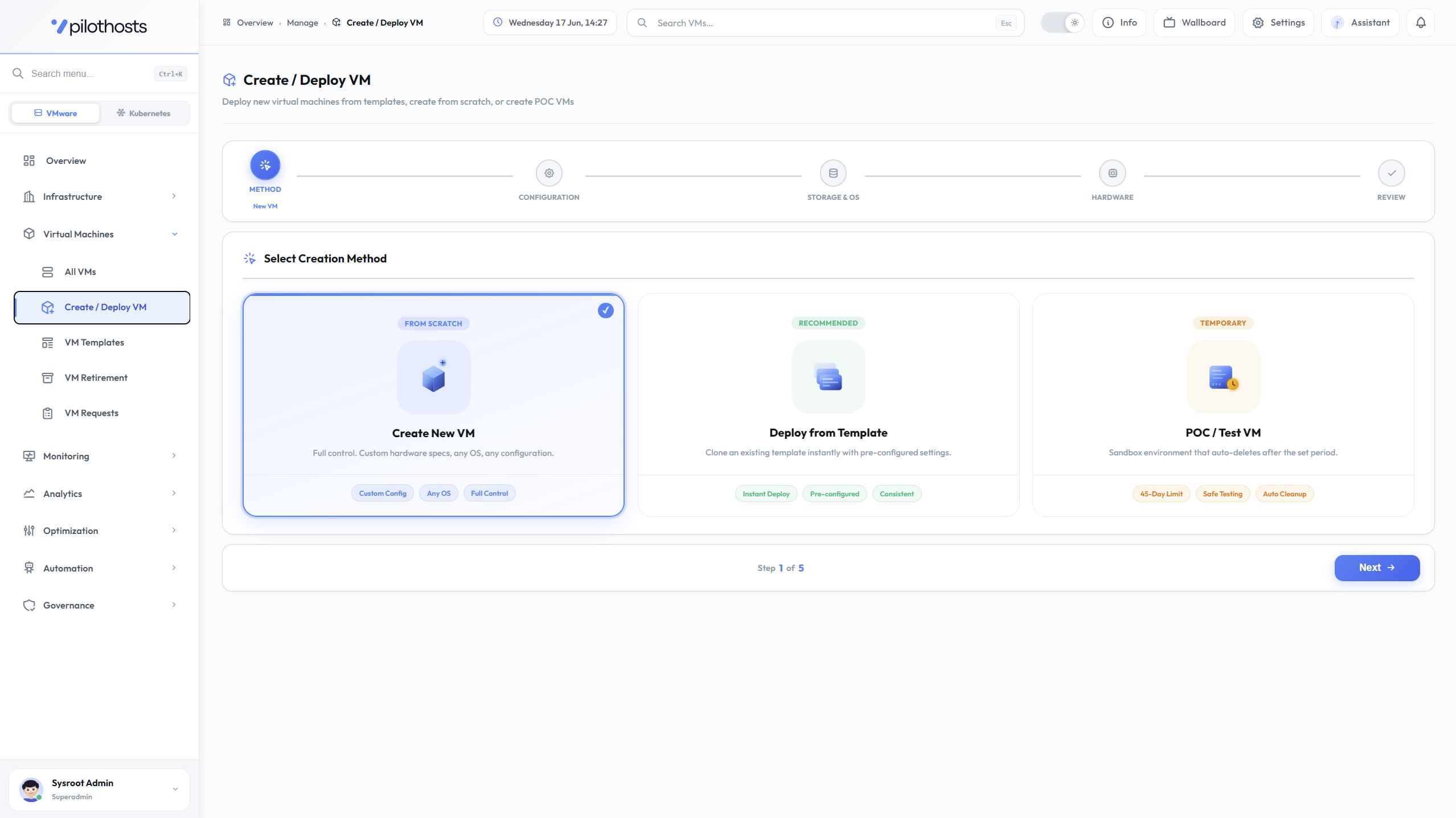
Task: Click the All VMs server icon
Action: (x=48, y=272)
